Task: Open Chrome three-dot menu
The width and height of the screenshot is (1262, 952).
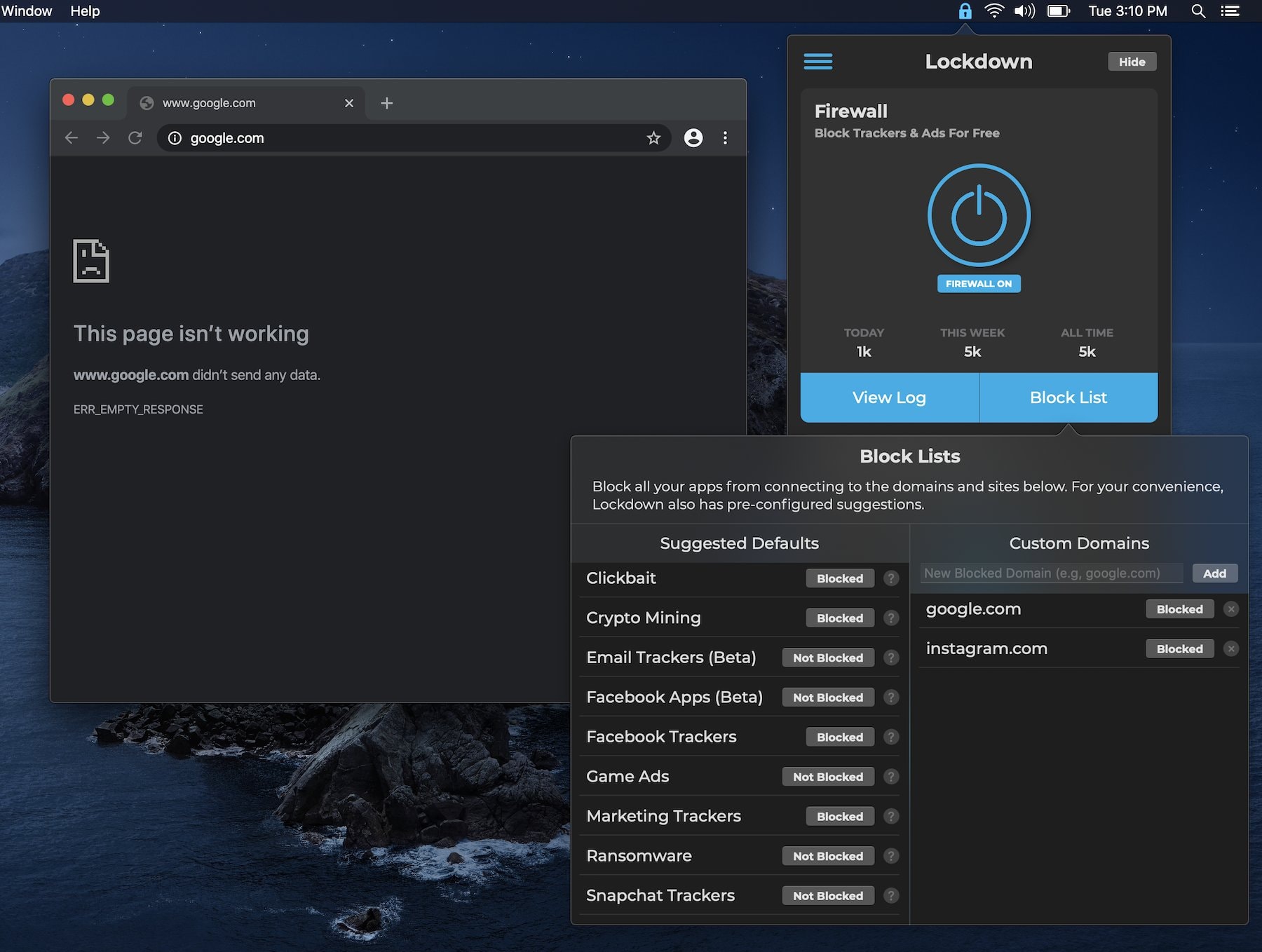Action: pos(725,138)
